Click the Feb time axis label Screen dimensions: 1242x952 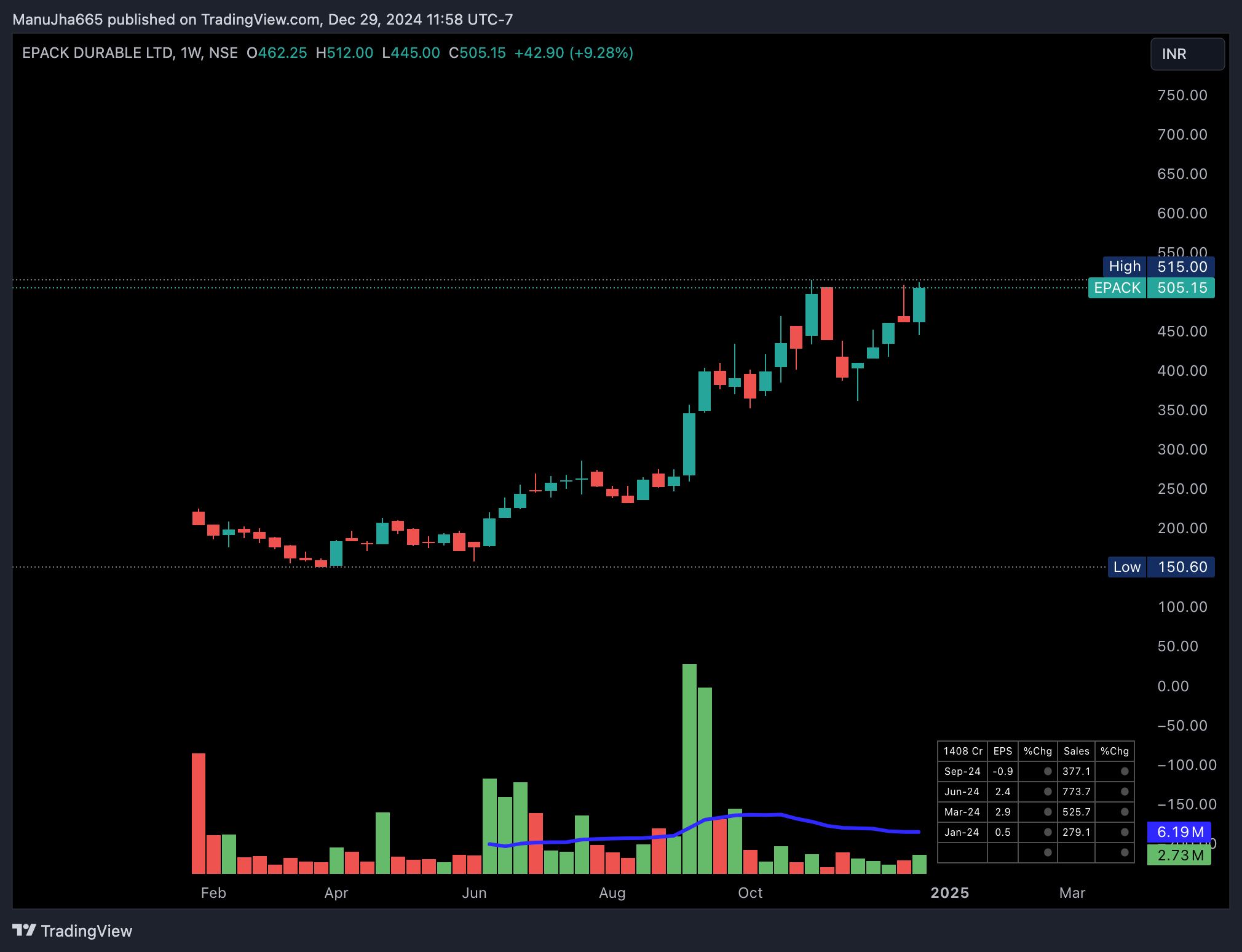pos(213,893)
